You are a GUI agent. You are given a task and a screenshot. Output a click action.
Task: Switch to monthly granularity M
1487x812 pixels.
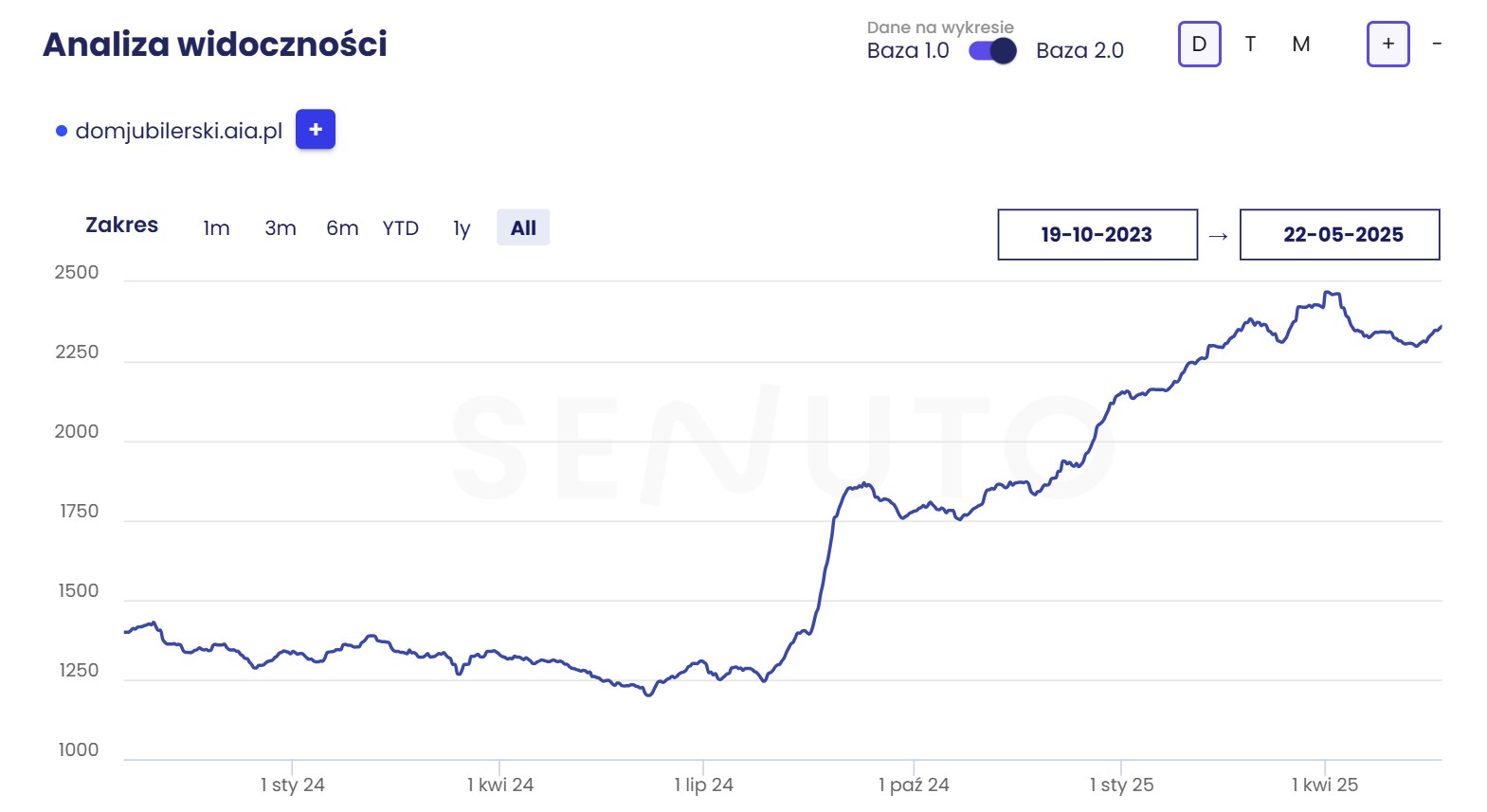(1300, 45)
